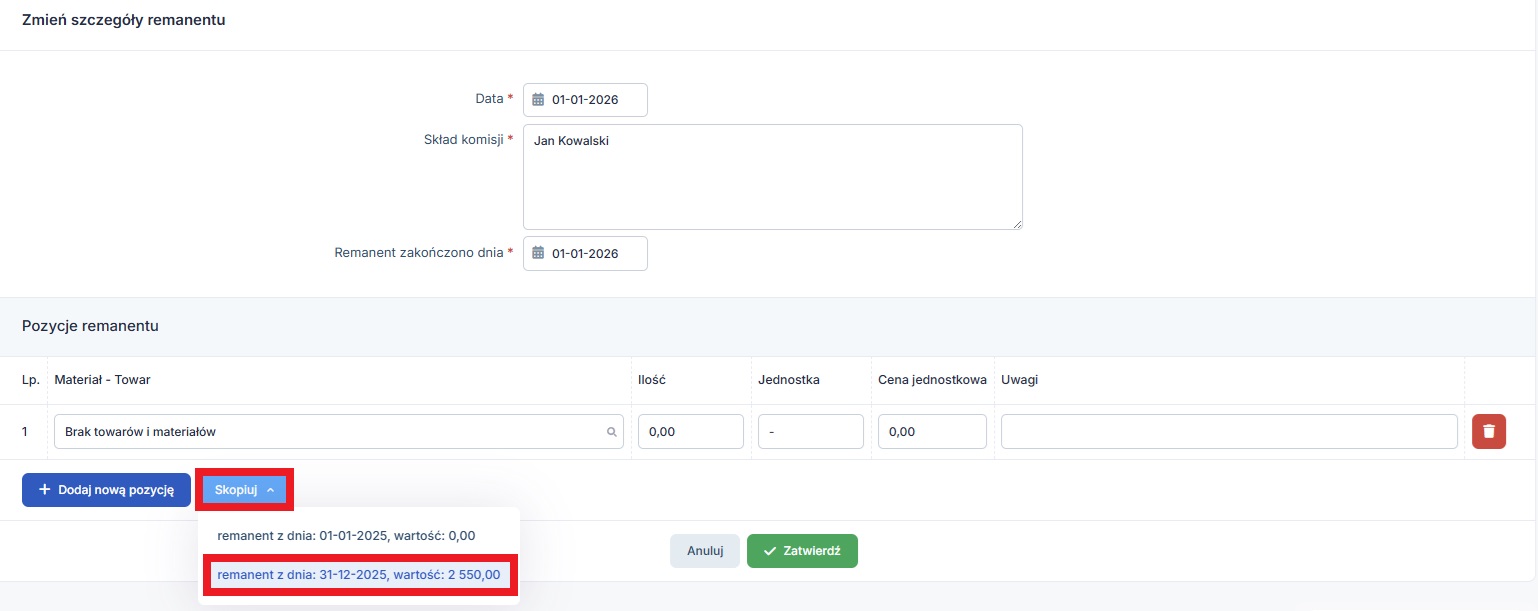
Task: Choose remanent z dnia 01-01-2025 option
Action: pyautogui.click(x=346, y=536)
